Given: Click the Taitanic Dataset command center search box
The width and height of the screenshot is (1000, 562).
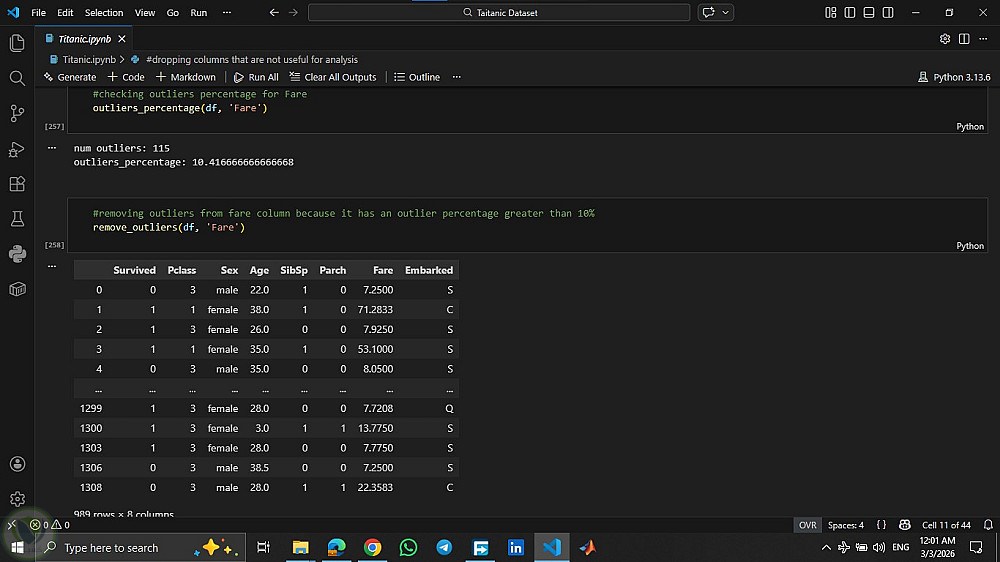Looking at the screenshot, I should [499, 12].
